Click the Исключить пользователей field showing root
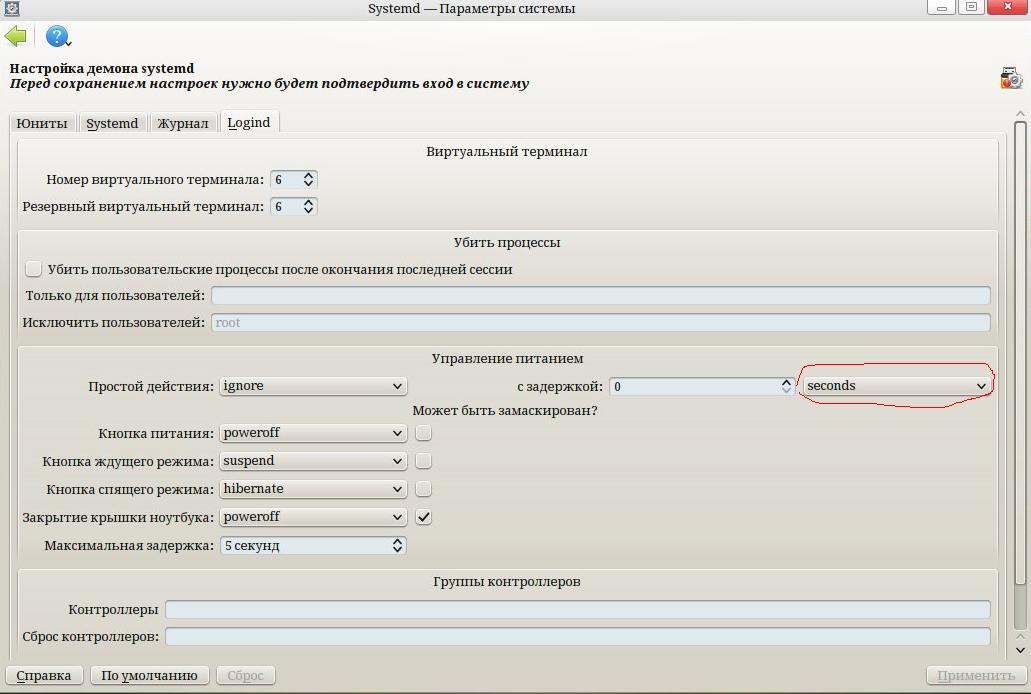The height and width of the screenshot is (694, 1031). 600,322
